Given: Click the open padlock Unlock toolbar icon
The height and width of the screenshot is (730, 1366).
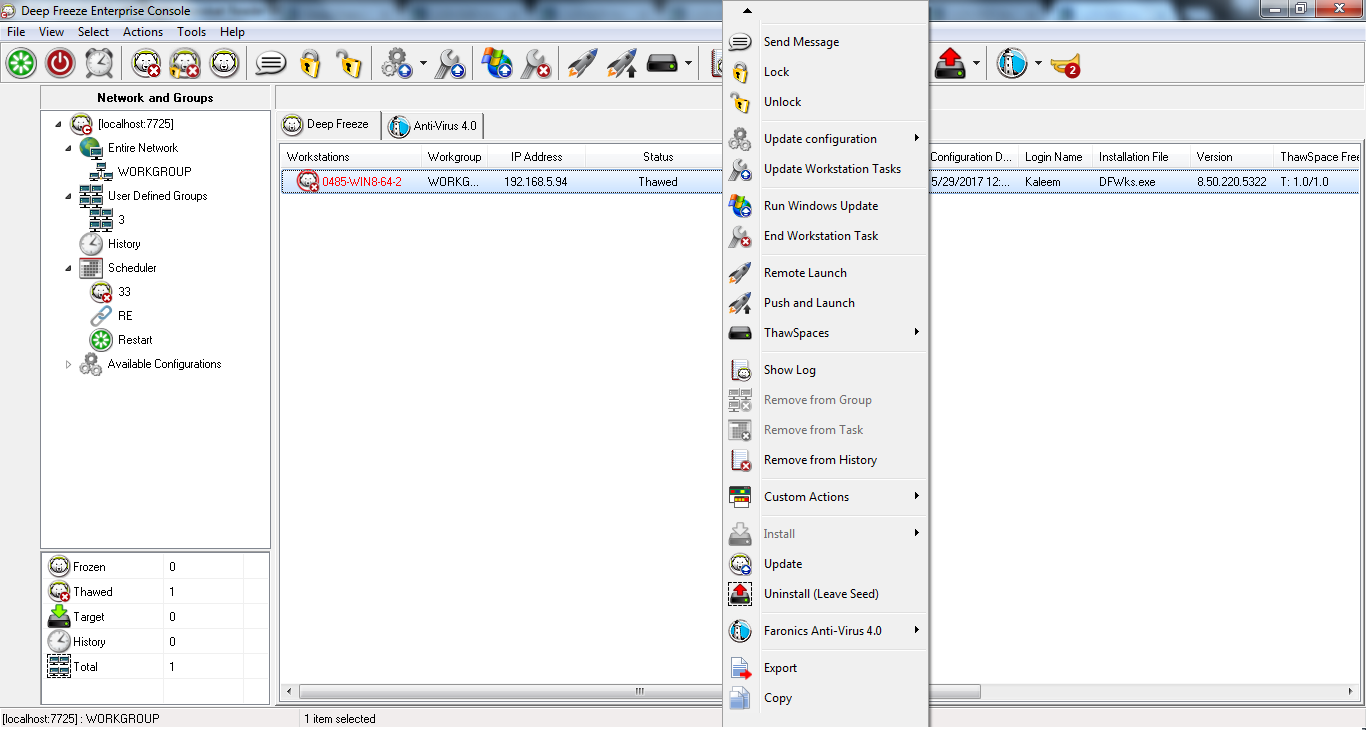Looking at the screenshot, I should point(348,64).
